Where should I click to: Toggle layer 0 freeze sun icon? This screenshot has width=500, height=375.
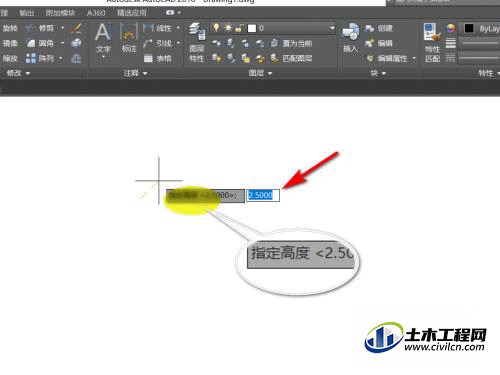click(x=228, y=28)
